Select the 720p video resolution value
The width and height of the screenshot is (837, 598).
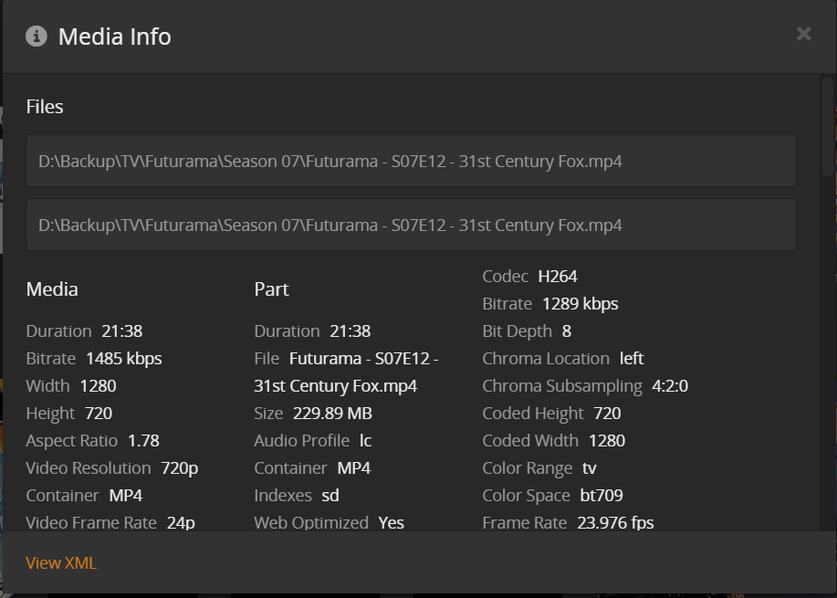click(x=179, y=468)
